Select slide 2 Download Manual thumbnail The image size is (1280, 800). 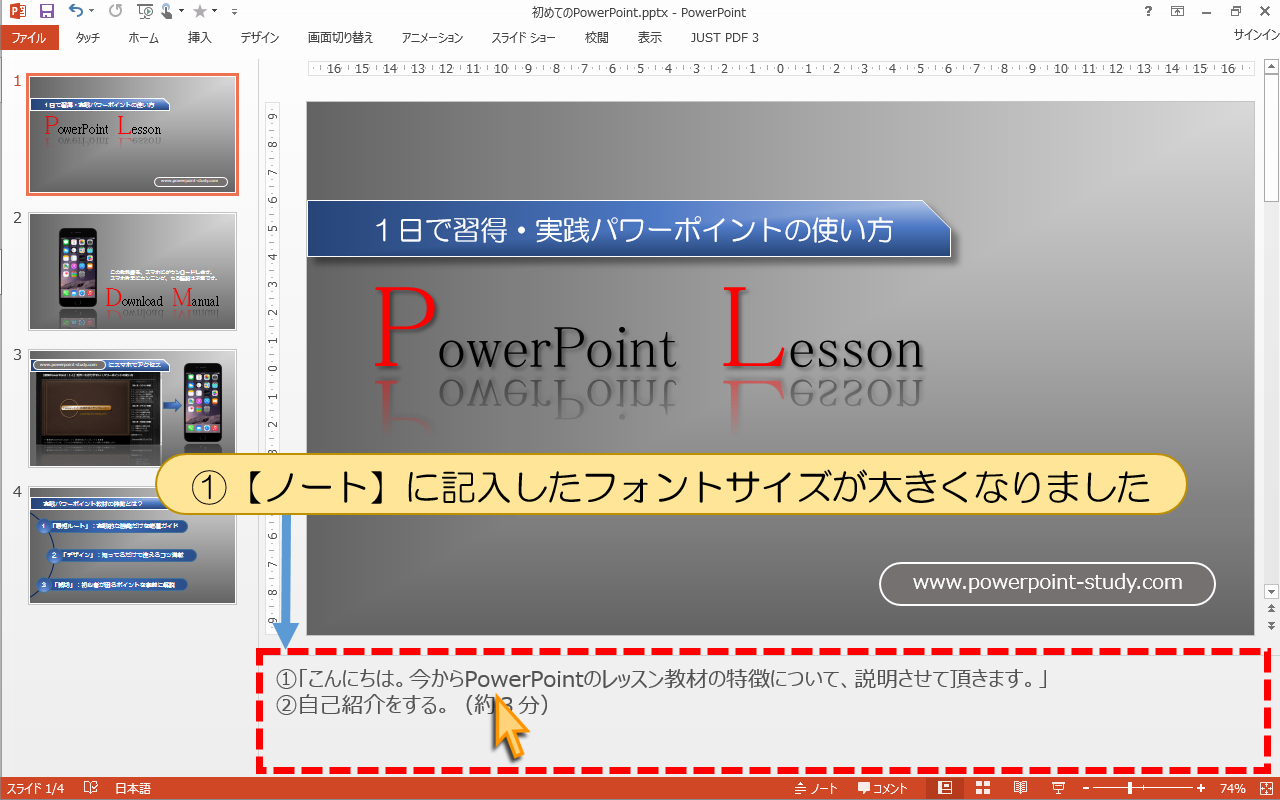(133, 271)
